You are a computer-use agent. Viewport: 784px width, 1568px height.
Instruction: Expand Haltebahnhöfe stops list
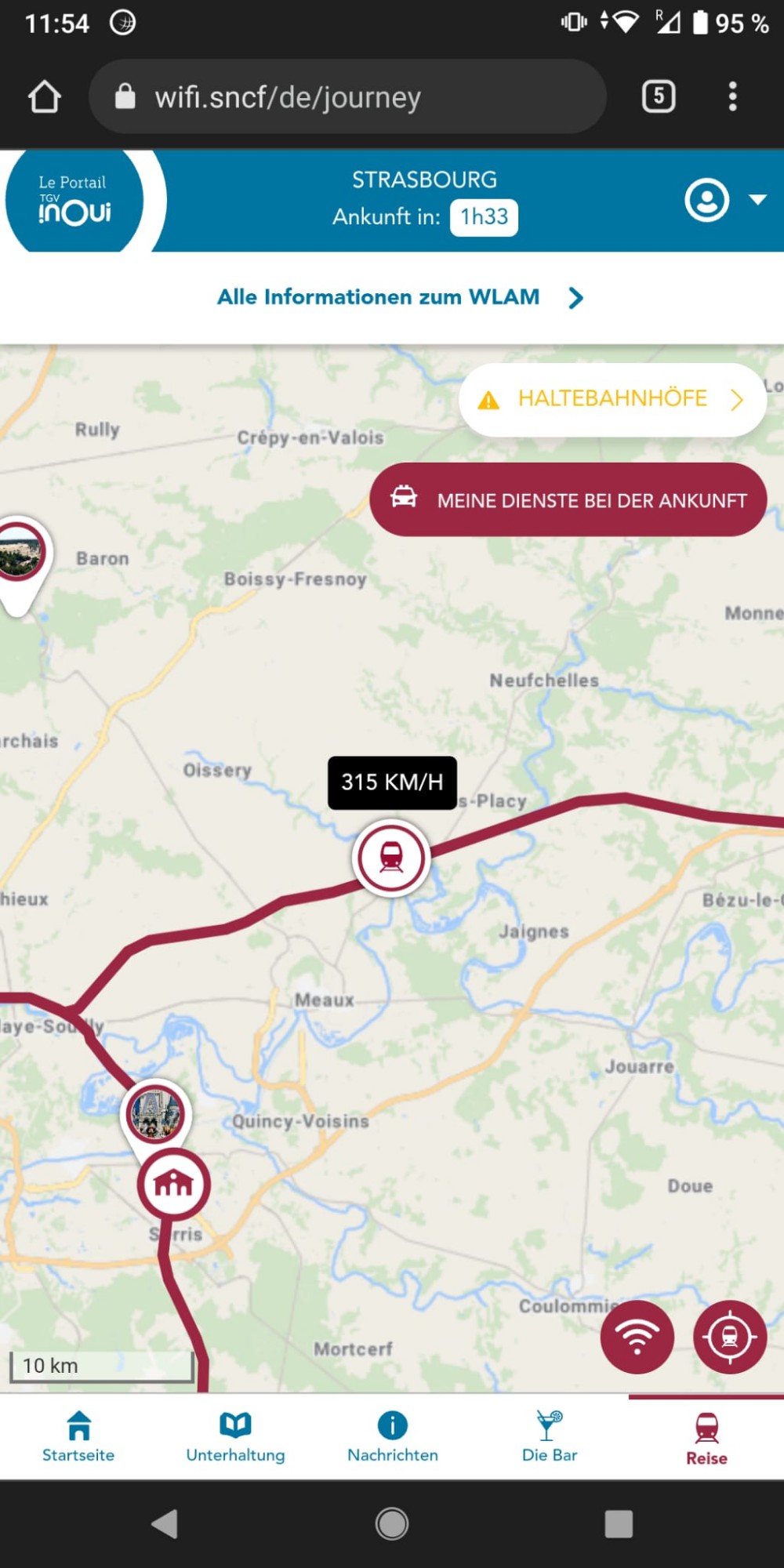pyautogui.click(x=612, y=400)
